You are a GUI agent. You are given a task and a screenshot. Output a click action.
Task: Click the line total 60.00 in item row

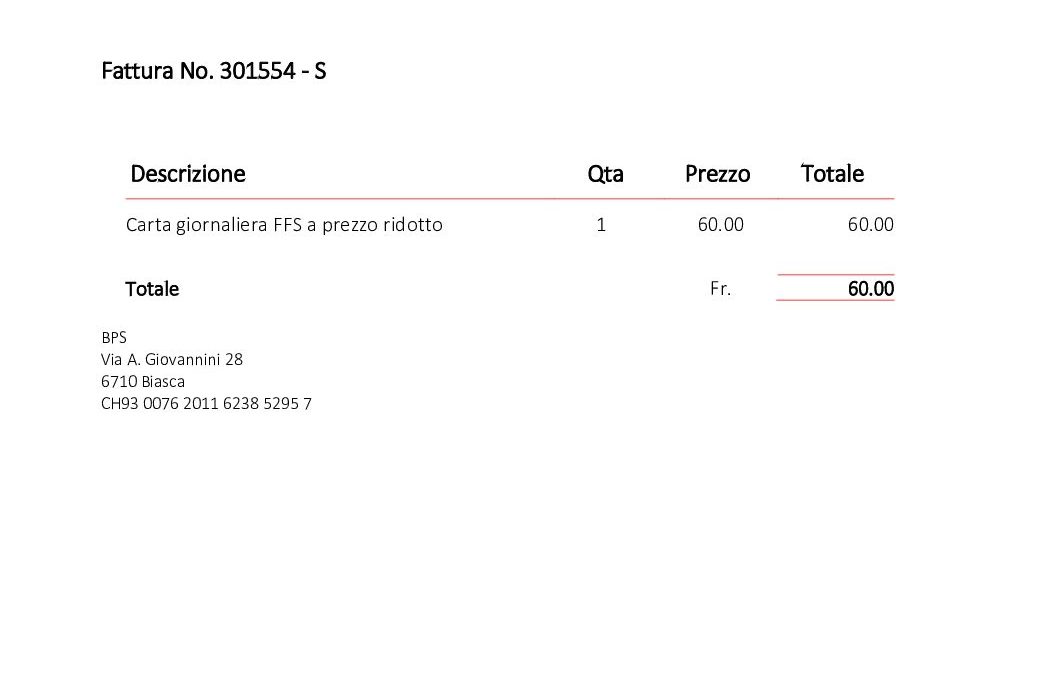(870, 225)
